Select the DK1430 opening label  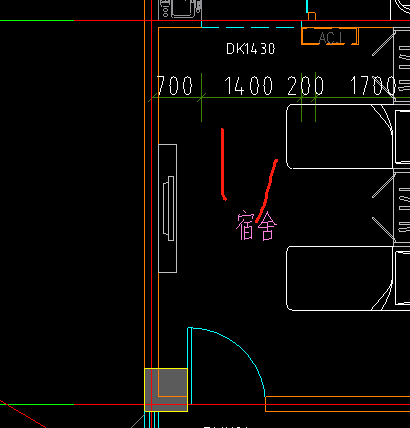coord(250,49)
